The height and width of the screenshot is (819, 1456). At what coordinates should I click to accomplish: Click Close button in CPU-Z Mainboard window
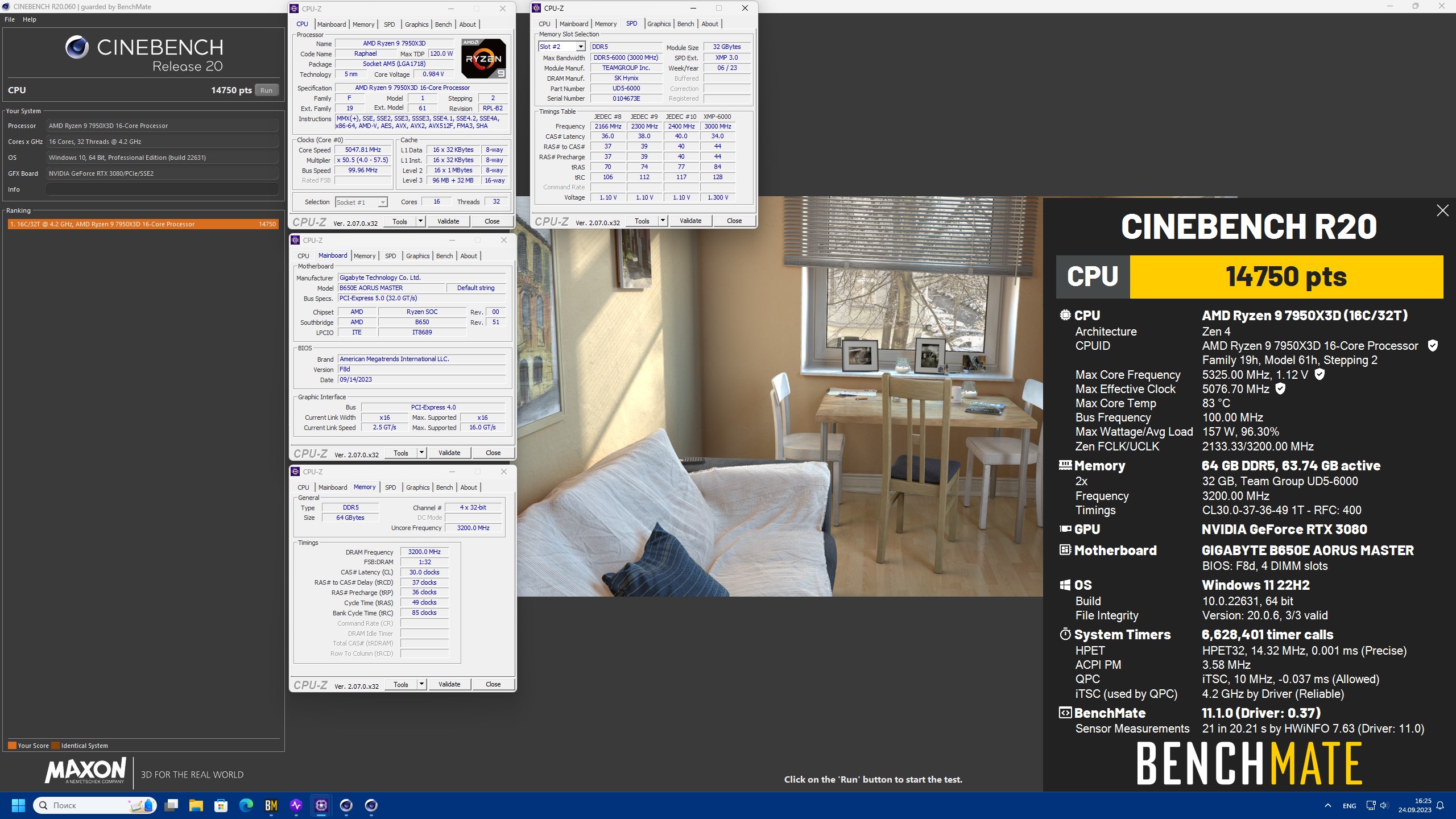click(x=493, y=453)
